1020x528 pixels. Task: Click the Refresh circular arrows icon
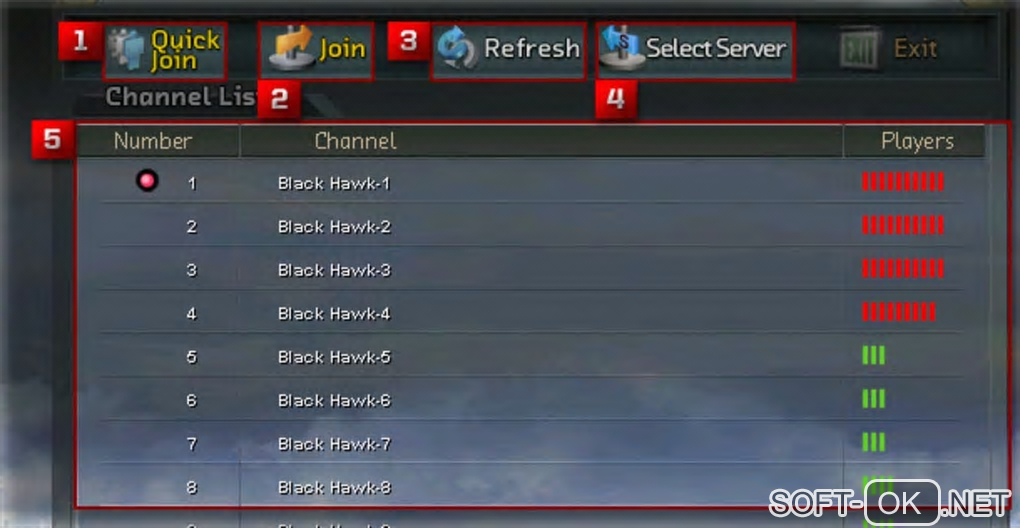[457, 49]
